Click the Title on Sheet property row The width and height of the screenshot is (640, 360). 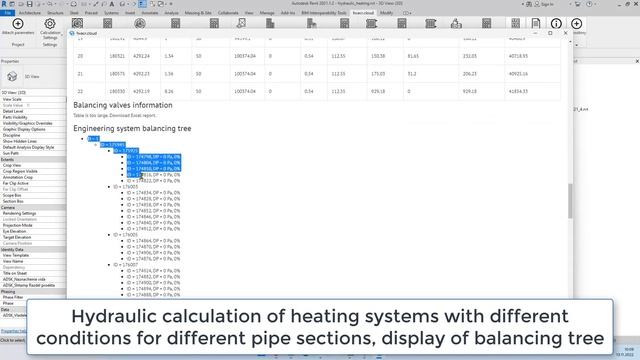33,273
